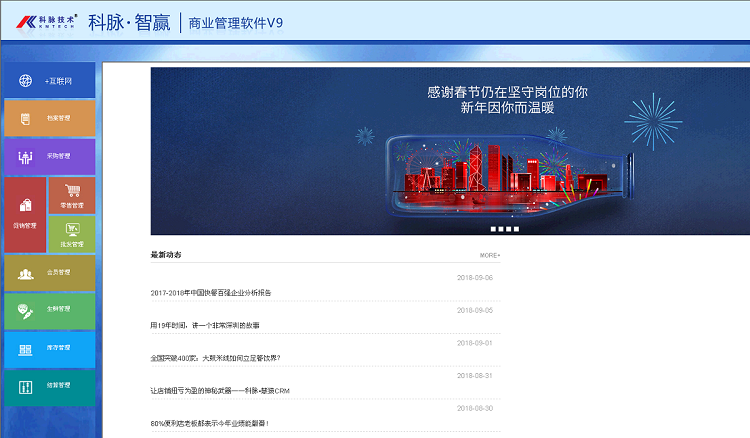Open article 用19年时间，讲一个非常深圳的故事
The image size is (750, 438).
[x=205, y=325]
